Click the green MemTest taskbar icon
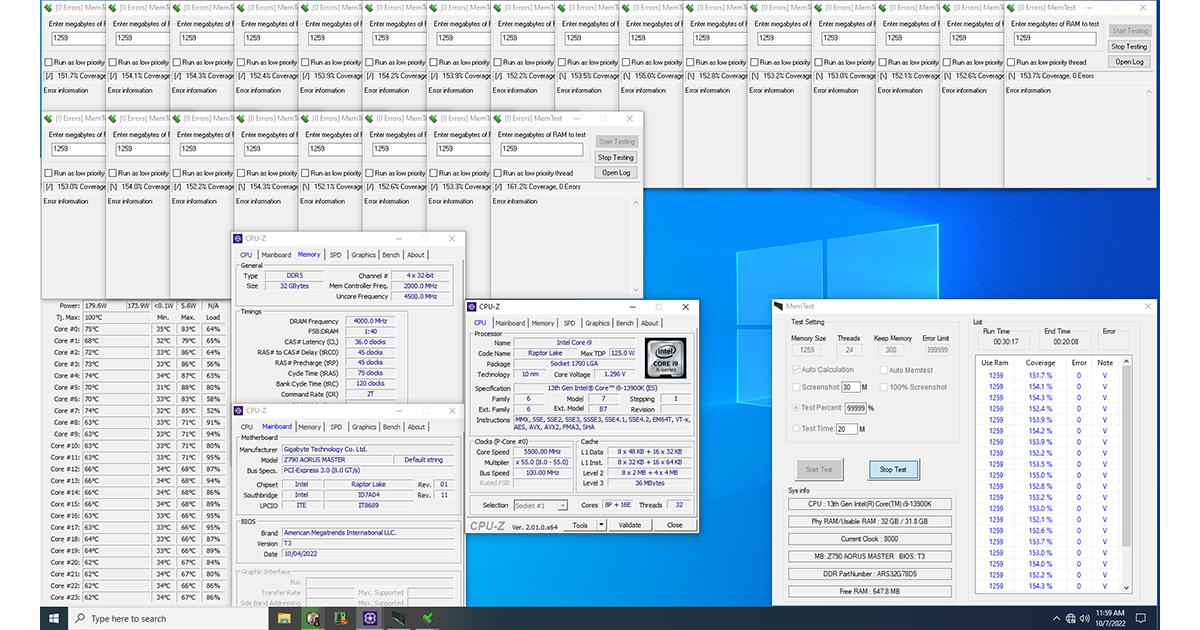 tap(427, 618)
